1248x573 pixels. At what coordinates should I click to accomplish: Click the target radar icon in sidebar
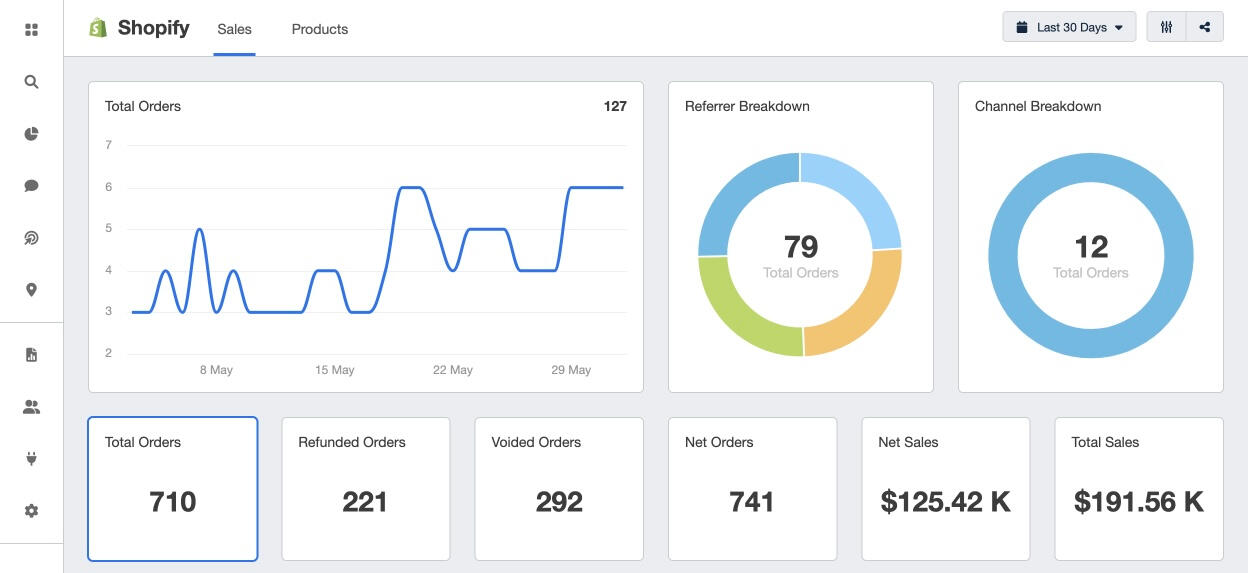click(x=31, y=238)
